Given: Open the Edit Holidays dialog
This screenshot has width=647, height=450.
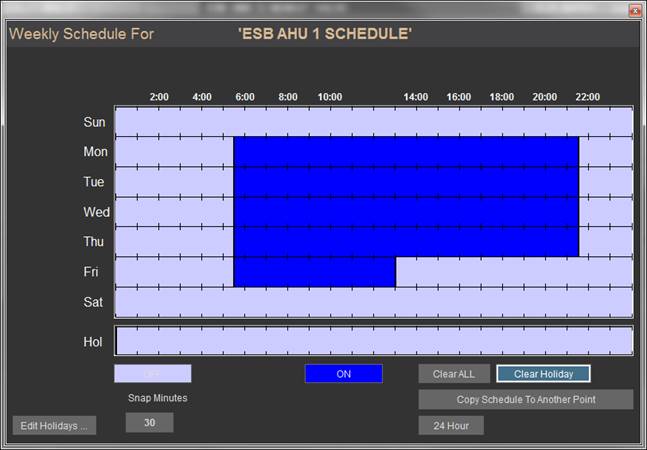Looking at the screenshot, I should [x=54, y=425].
